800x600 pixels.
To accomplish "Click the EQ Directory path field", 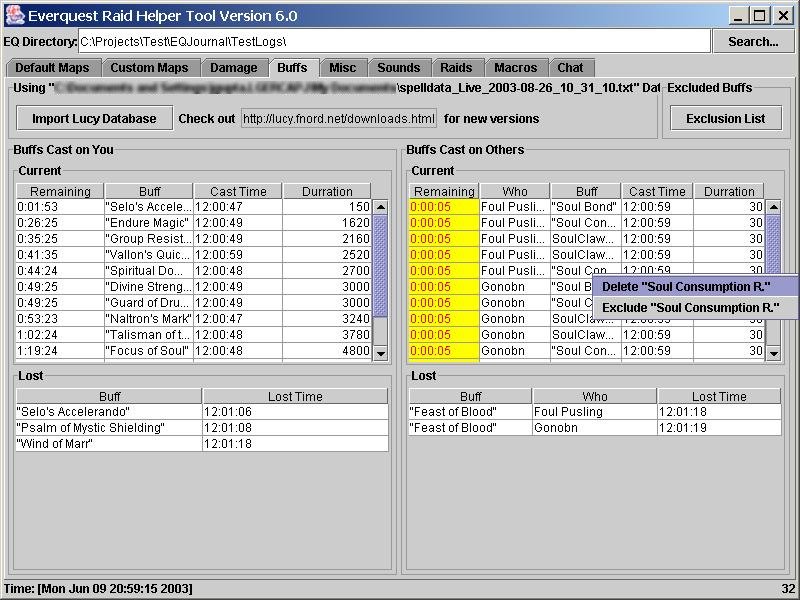I will point(394,41).
